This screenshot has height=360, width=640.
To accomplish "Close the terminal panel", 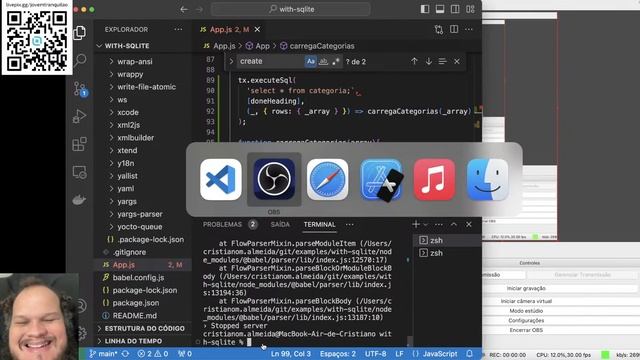I will (469, 224).
